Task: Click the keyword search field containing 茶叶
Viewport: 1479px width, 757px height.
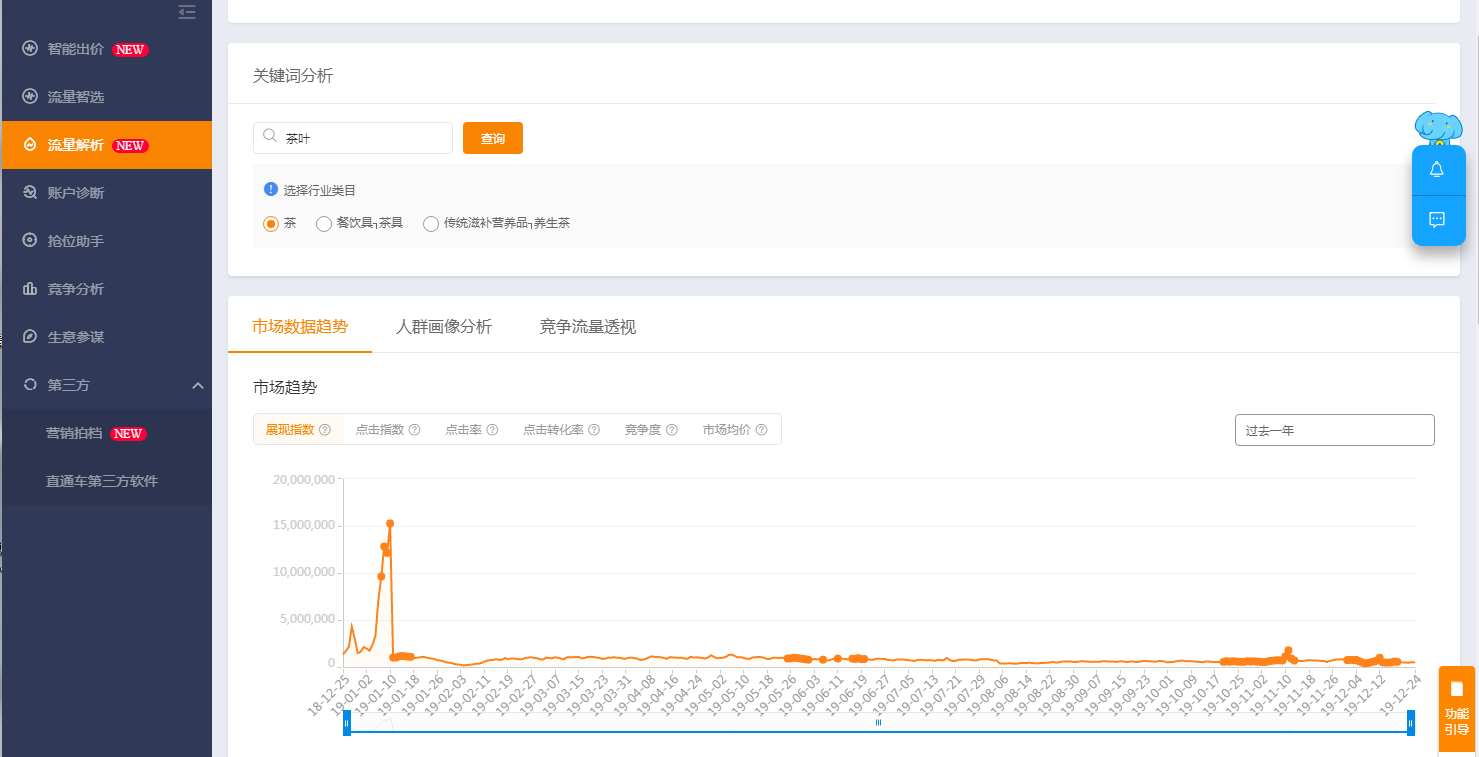Action: [x=360, y=139]
